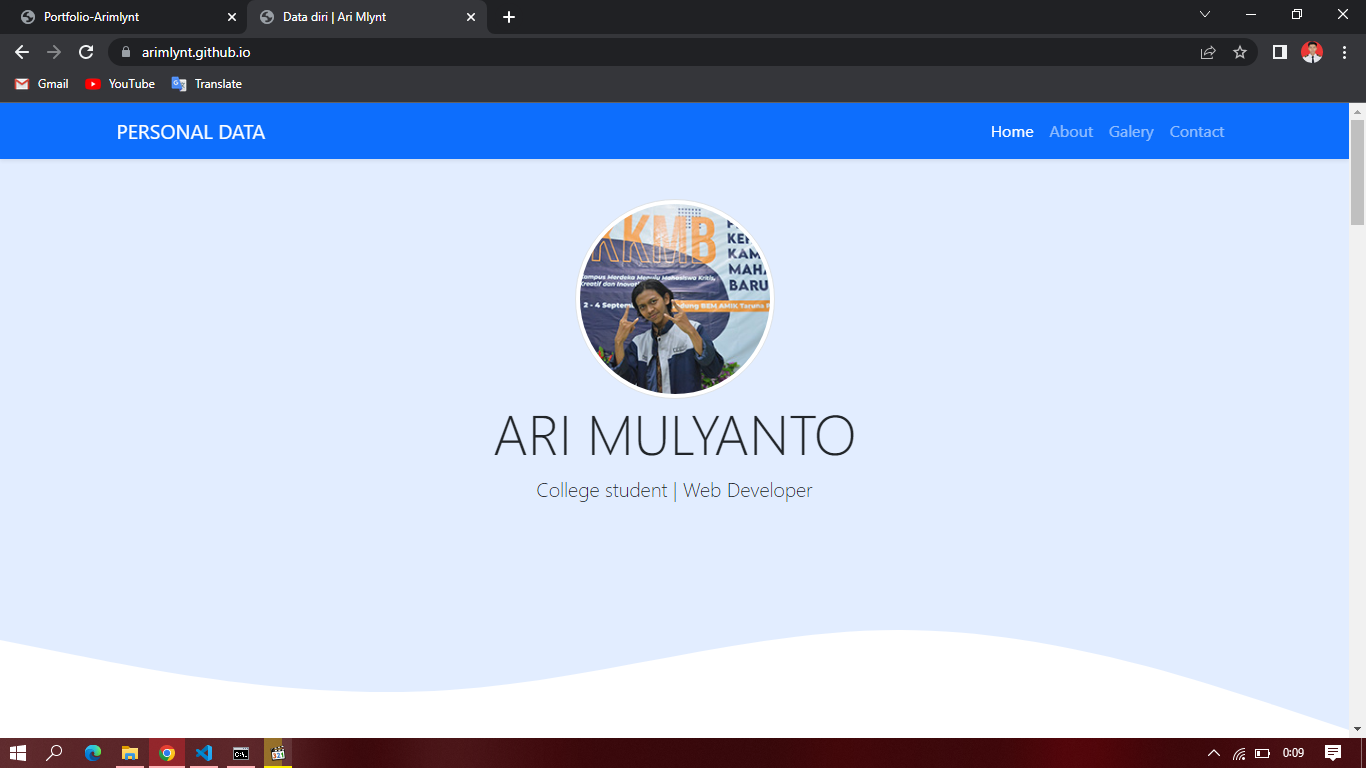Open File Explorer from the taskbar
This screenshot has height=768, width=1366.
tap(130, 753)
